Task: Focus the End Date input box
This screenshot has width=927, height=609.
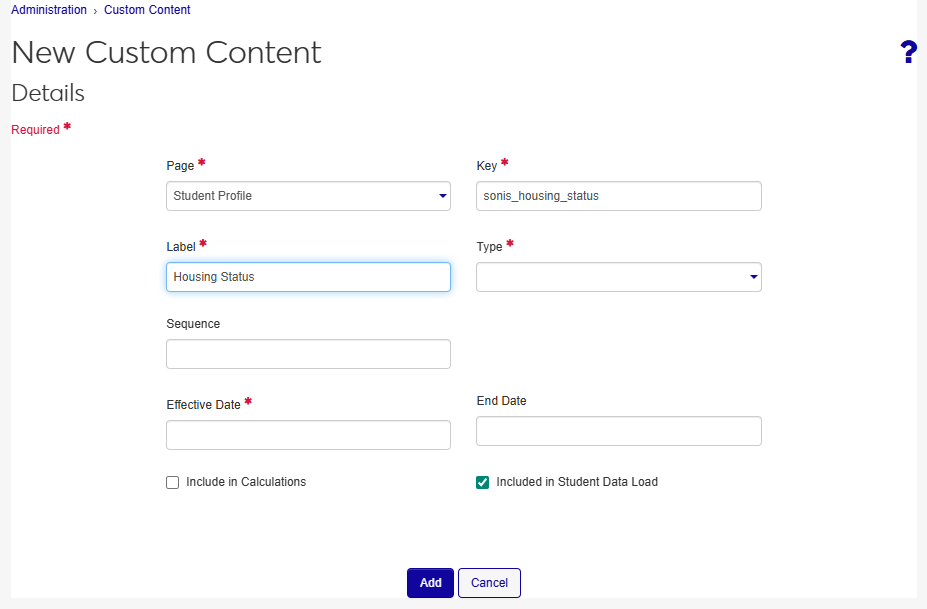Action: pyautogui.click(x=618, y=431)
